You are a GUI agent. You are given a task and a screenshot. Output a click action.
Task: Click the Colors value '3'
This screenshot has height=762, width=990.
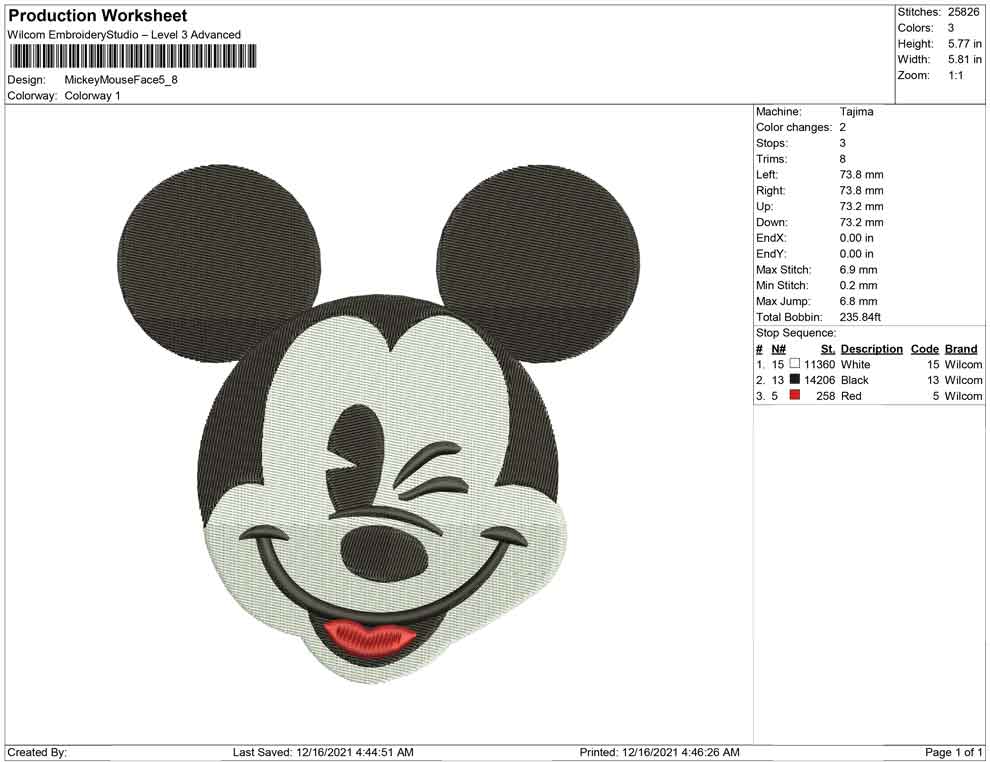pyautogui.click(x=951, y=28)
